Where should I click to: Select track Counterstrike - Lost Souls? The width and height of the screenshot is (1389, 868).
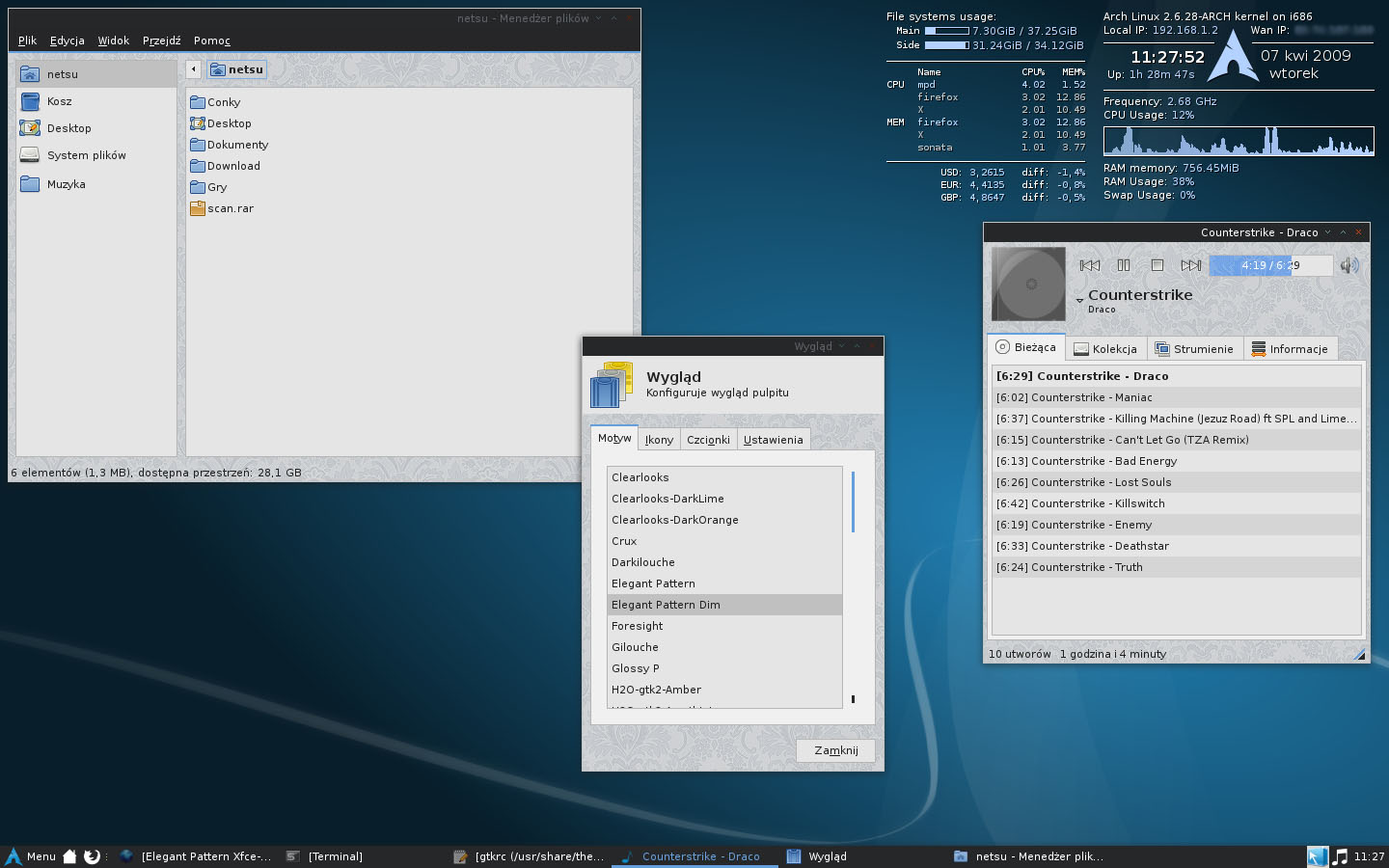[x=1177, y=482]
